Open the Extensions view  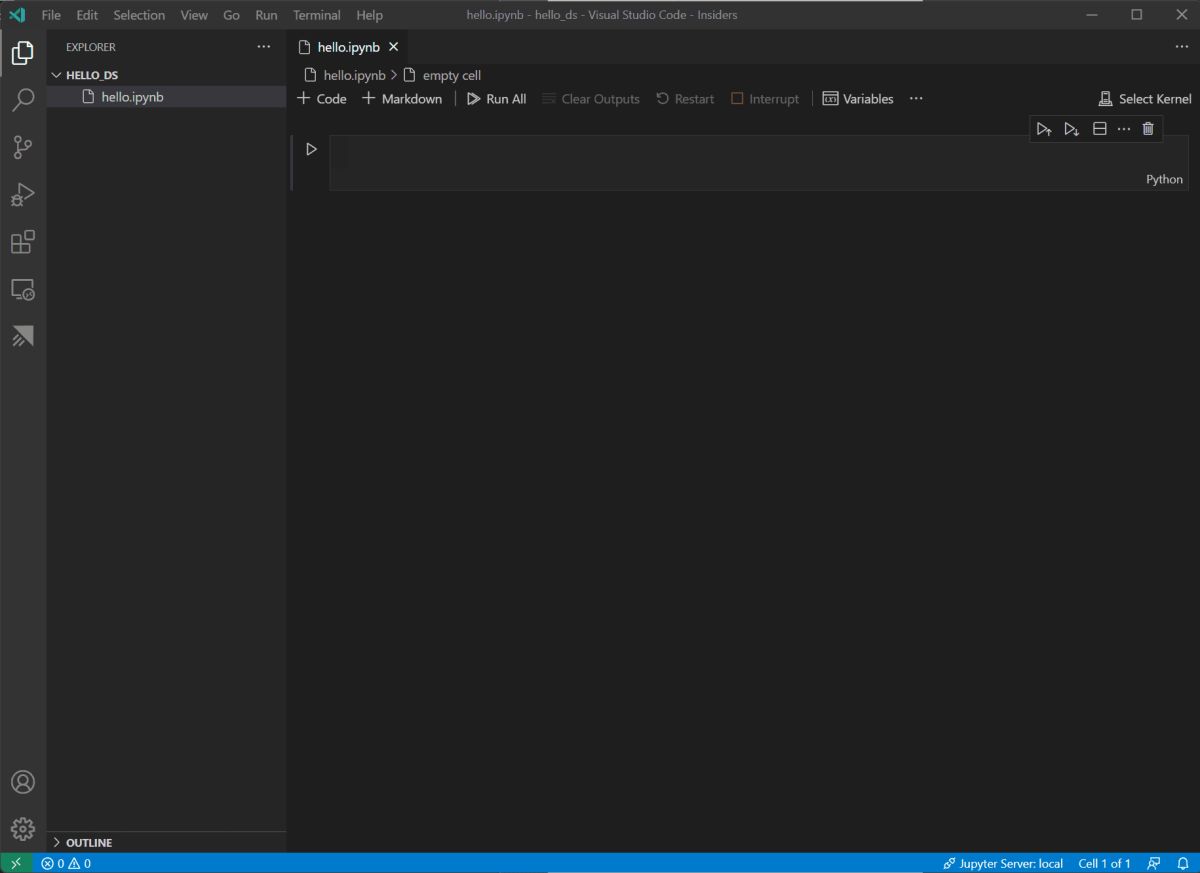[x=22, y=242]
